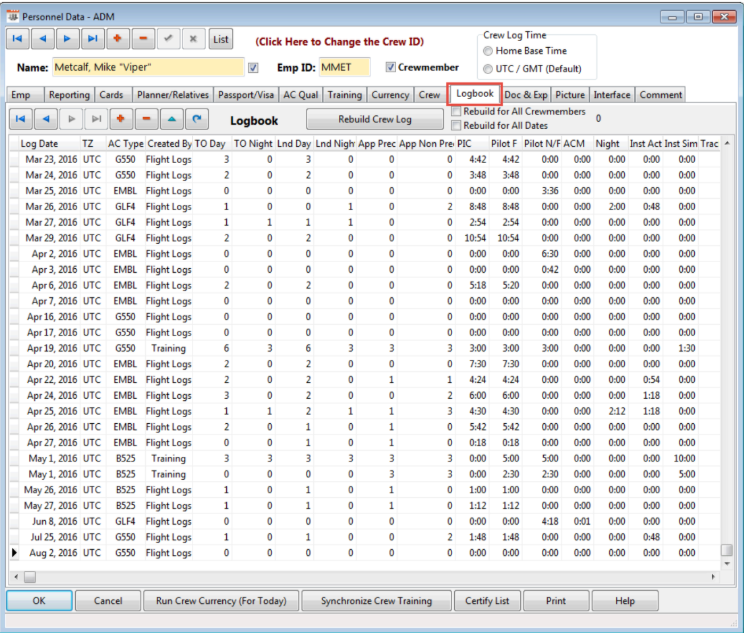Viewport: 744px width, 633px height.
Task: Open the Passport/Visa tab
Action: 246,95
